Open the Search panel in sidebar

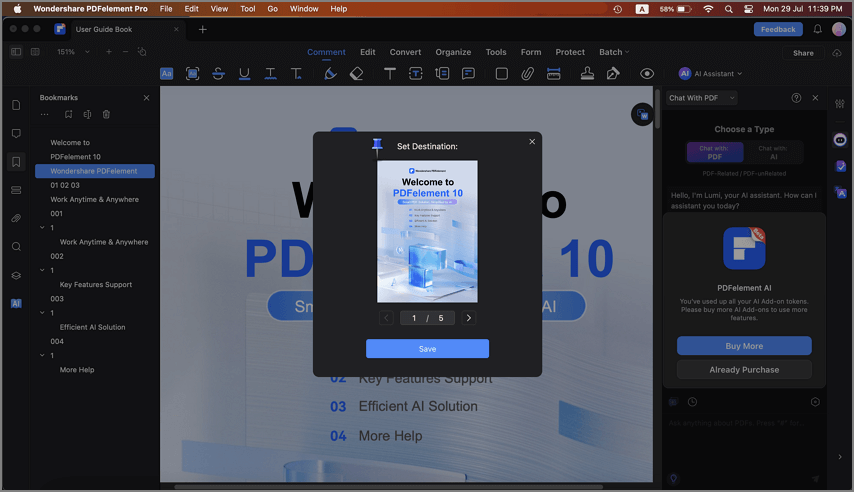(16, 247)
